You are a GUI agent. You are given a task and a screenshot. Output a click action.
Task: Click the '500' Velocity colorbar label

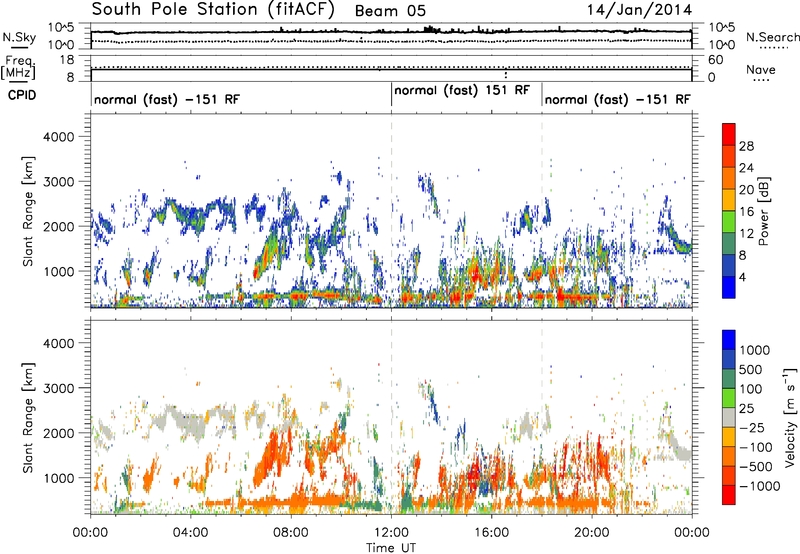(x=749, y=370)
